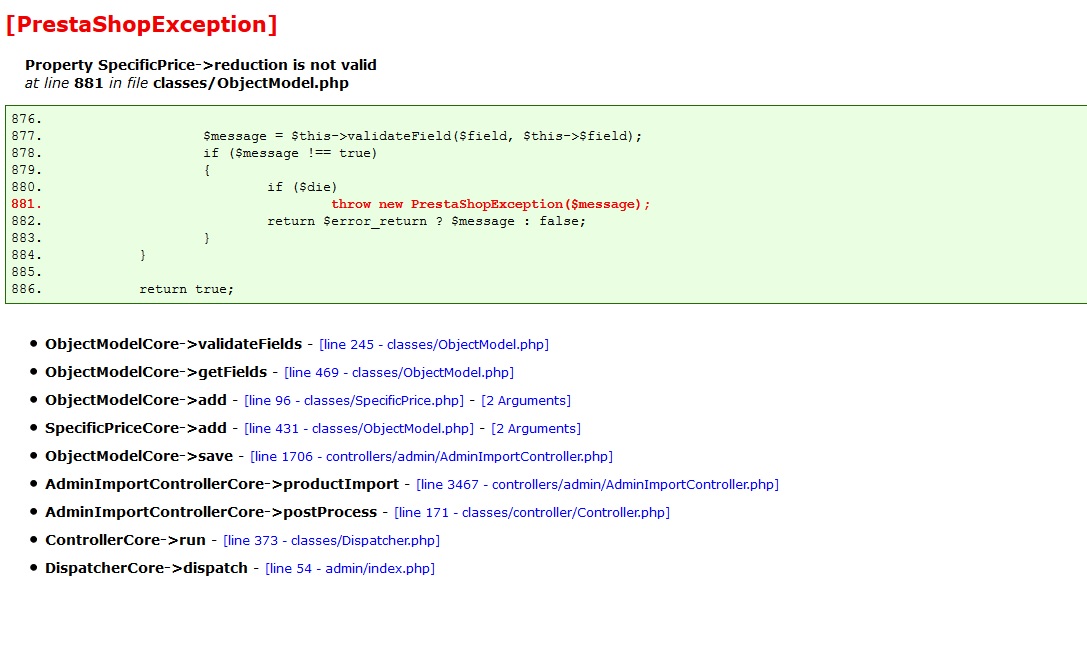The image size is (1087, 648).
Task: Show 2 Arguments for SpecificPriceCore->add
Action: click(536, 428)
